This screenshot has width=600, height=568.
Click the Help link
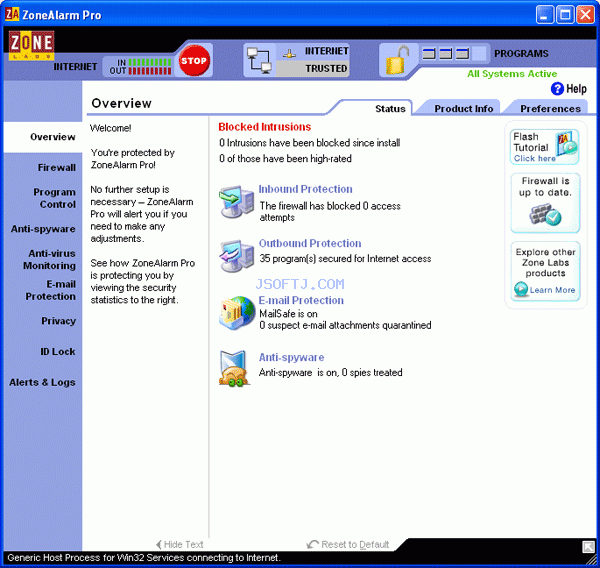coord(576,89)
